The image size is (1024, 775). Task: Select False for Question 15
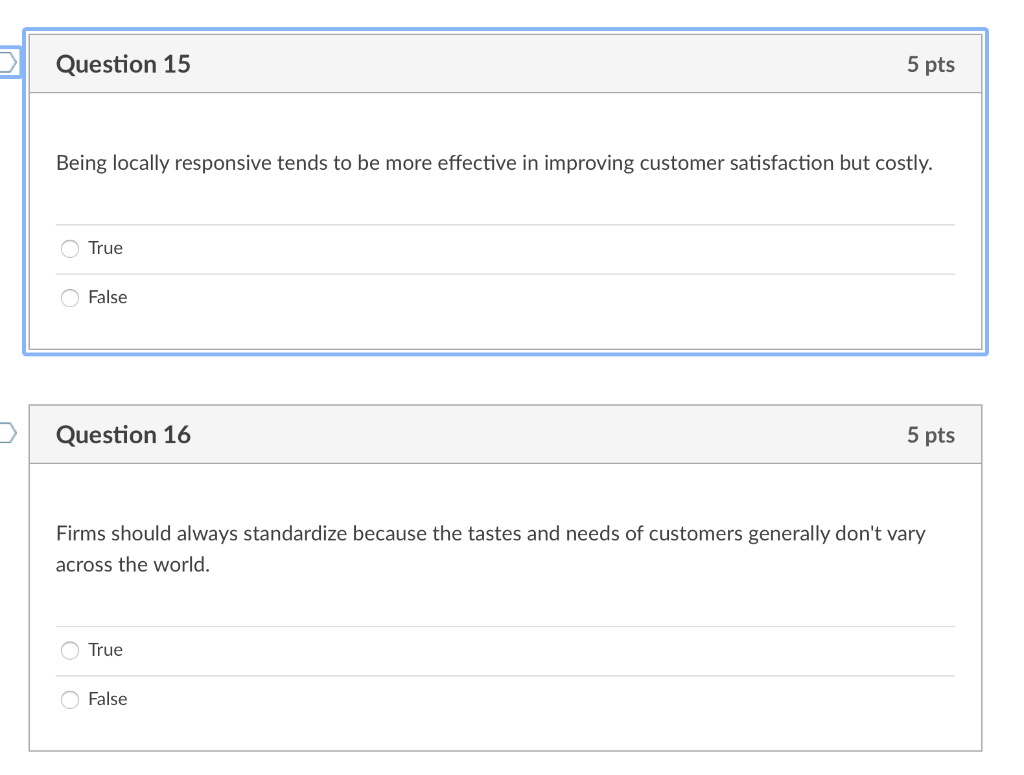[x=70, y=297]
